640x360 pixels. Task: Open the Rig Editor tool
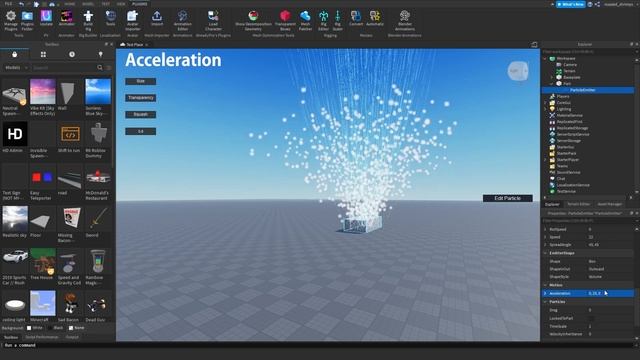323,20
